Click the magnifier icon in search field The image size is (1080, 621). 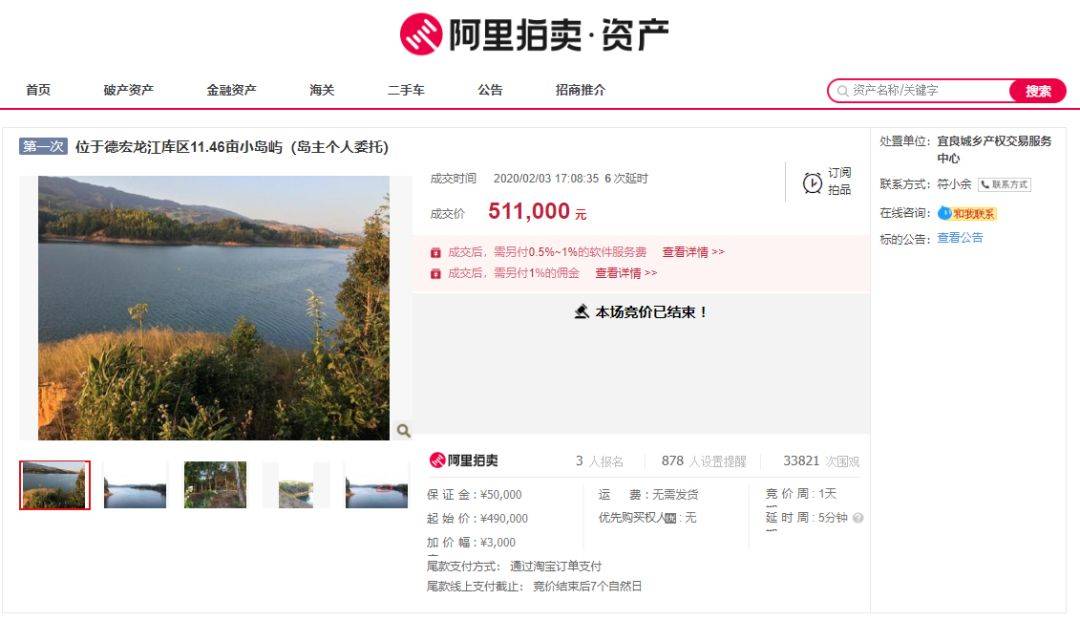[x=842, y=91]
